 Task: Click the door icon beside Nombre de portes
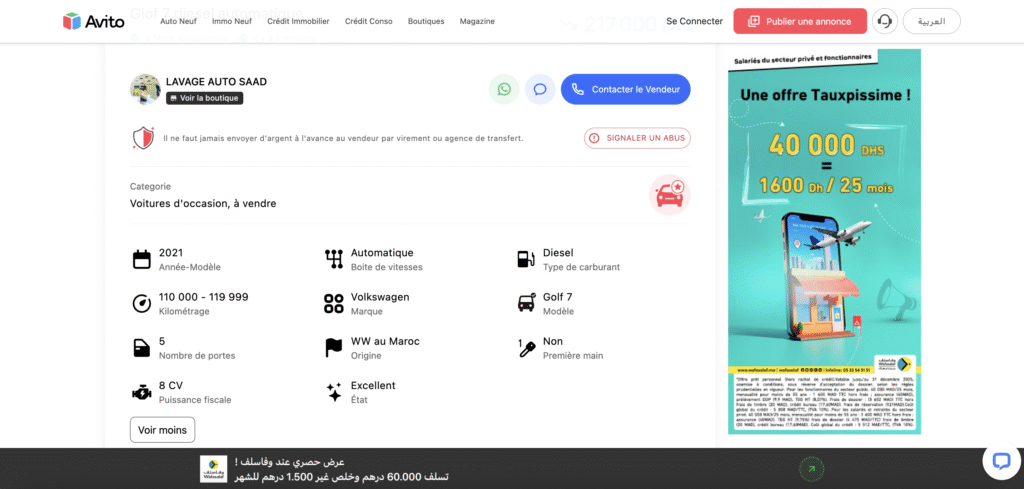(x=142, y=348)
